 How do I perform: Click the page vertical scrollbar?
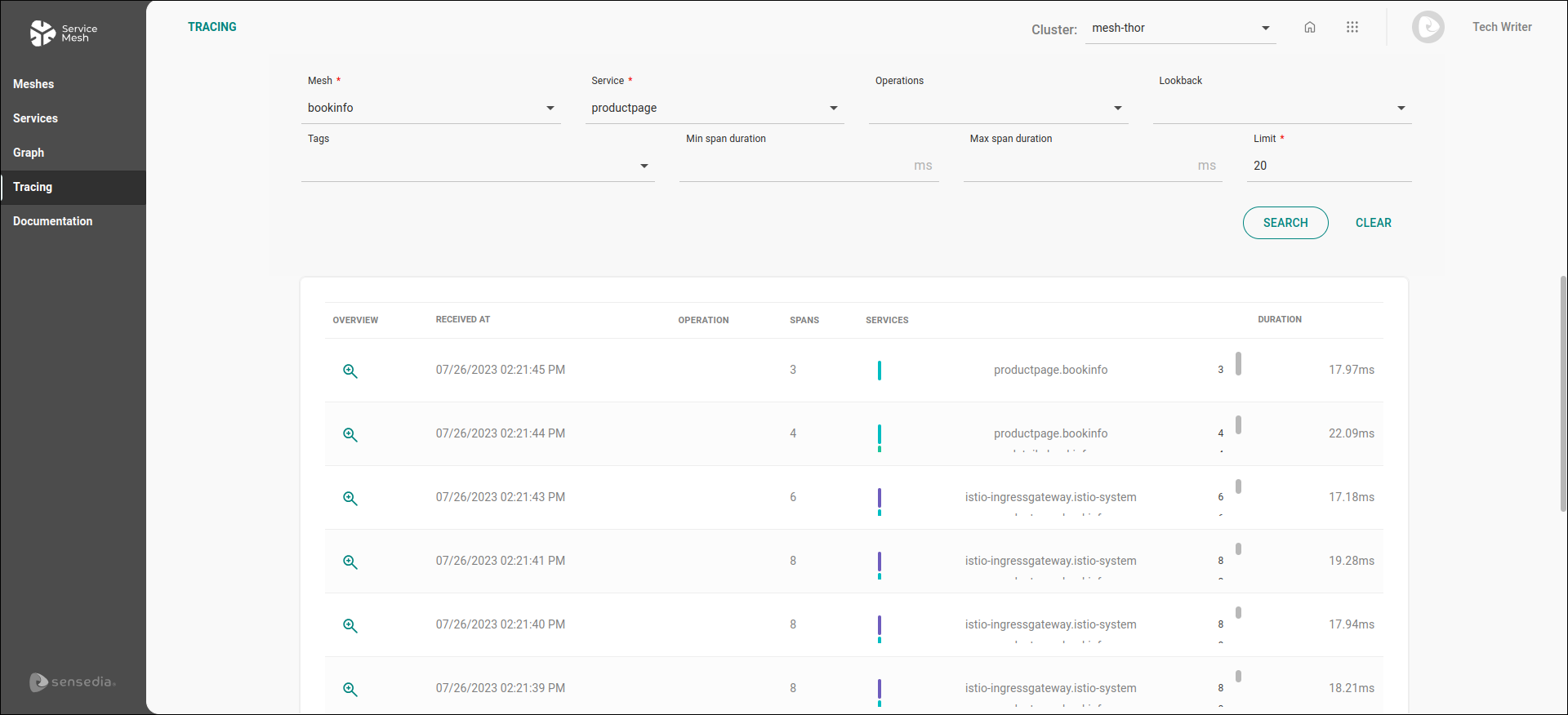[1563, 393]
